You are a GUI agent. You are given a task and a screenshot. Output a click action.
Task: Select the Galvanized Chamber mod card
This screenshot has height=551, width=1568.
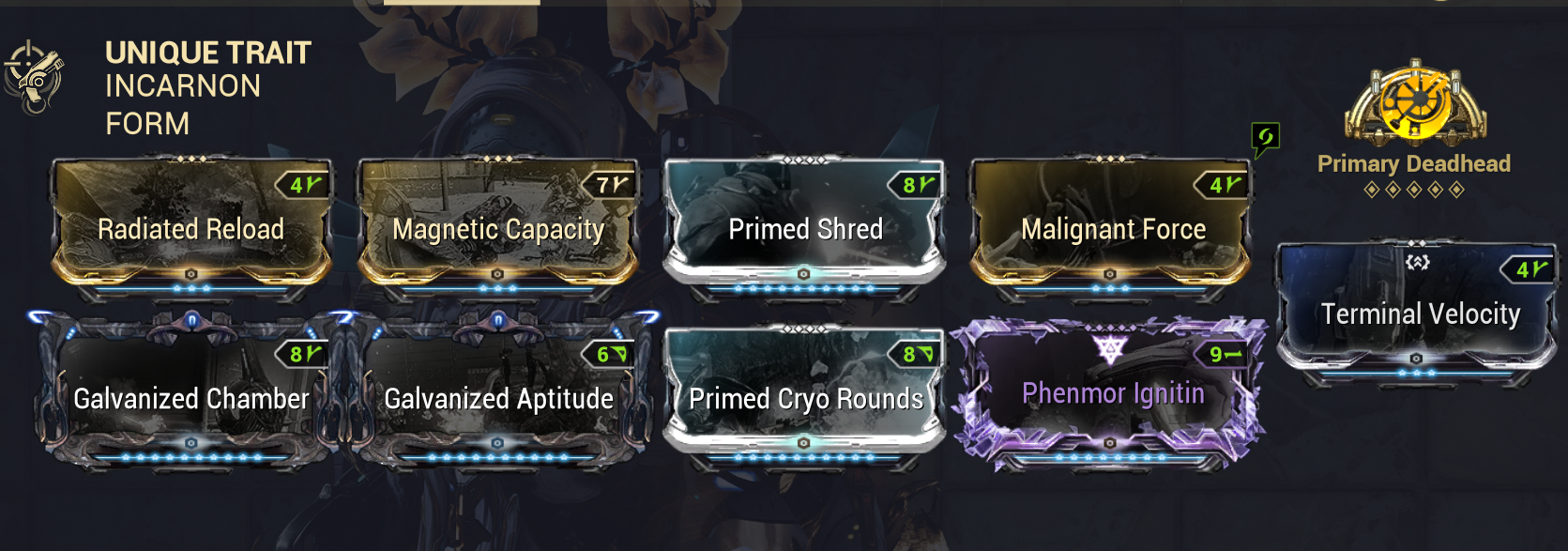[191, 394]
